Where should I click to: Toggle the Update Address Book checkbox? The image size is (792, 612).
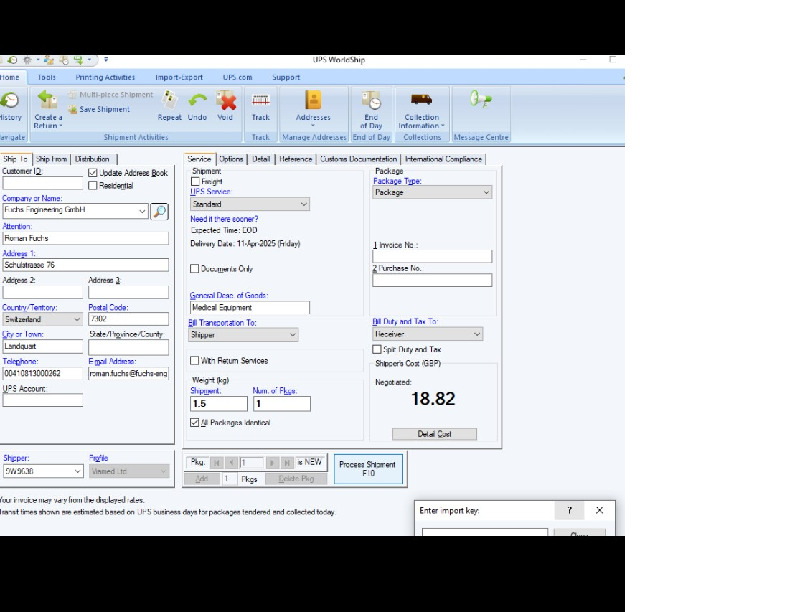coord(93,173)
